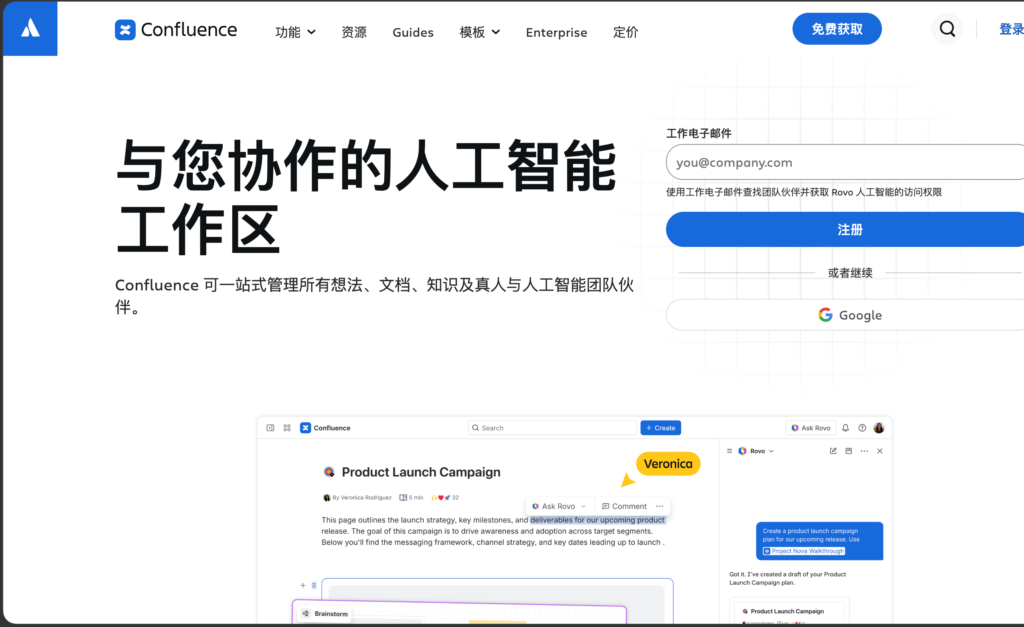Click the yellow Veronica cursor label
This screenshot has height=627, width=1024.
coord(668,464)
